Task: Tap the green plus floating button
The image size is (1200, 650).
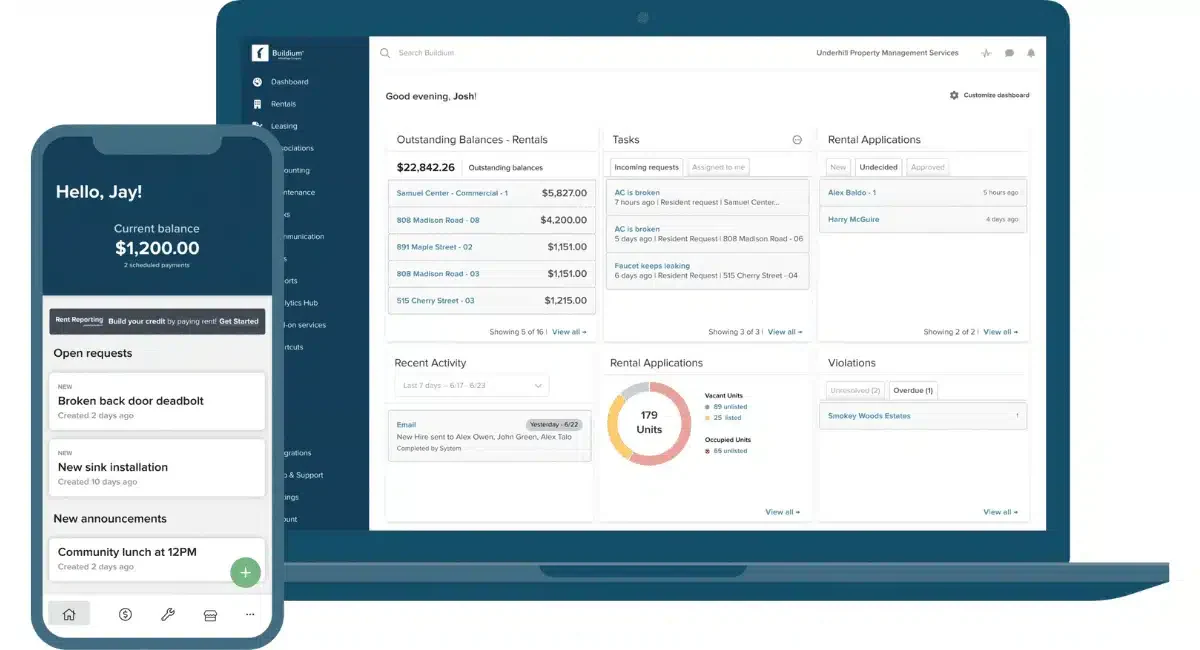Action: (x=245, y=573)
